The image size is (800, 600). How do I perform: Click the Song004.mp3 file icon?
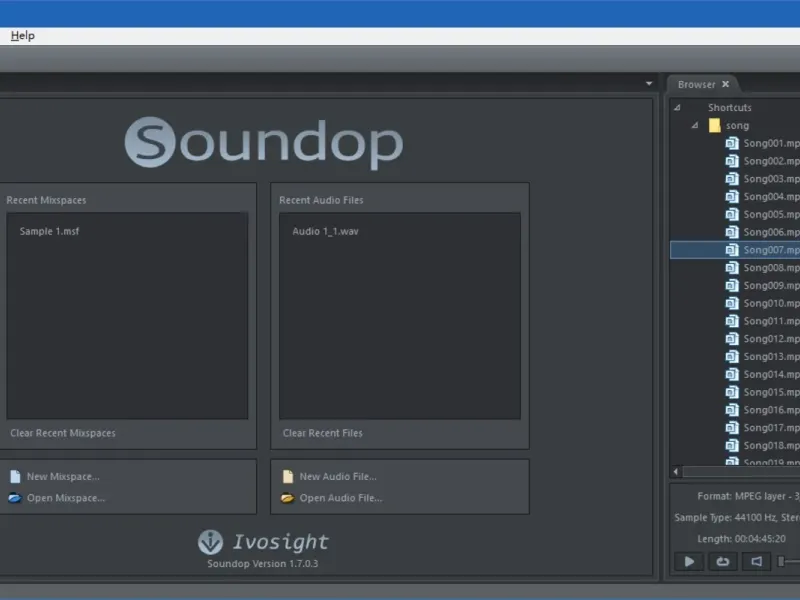pyautogui.click(x=732, y=196)
